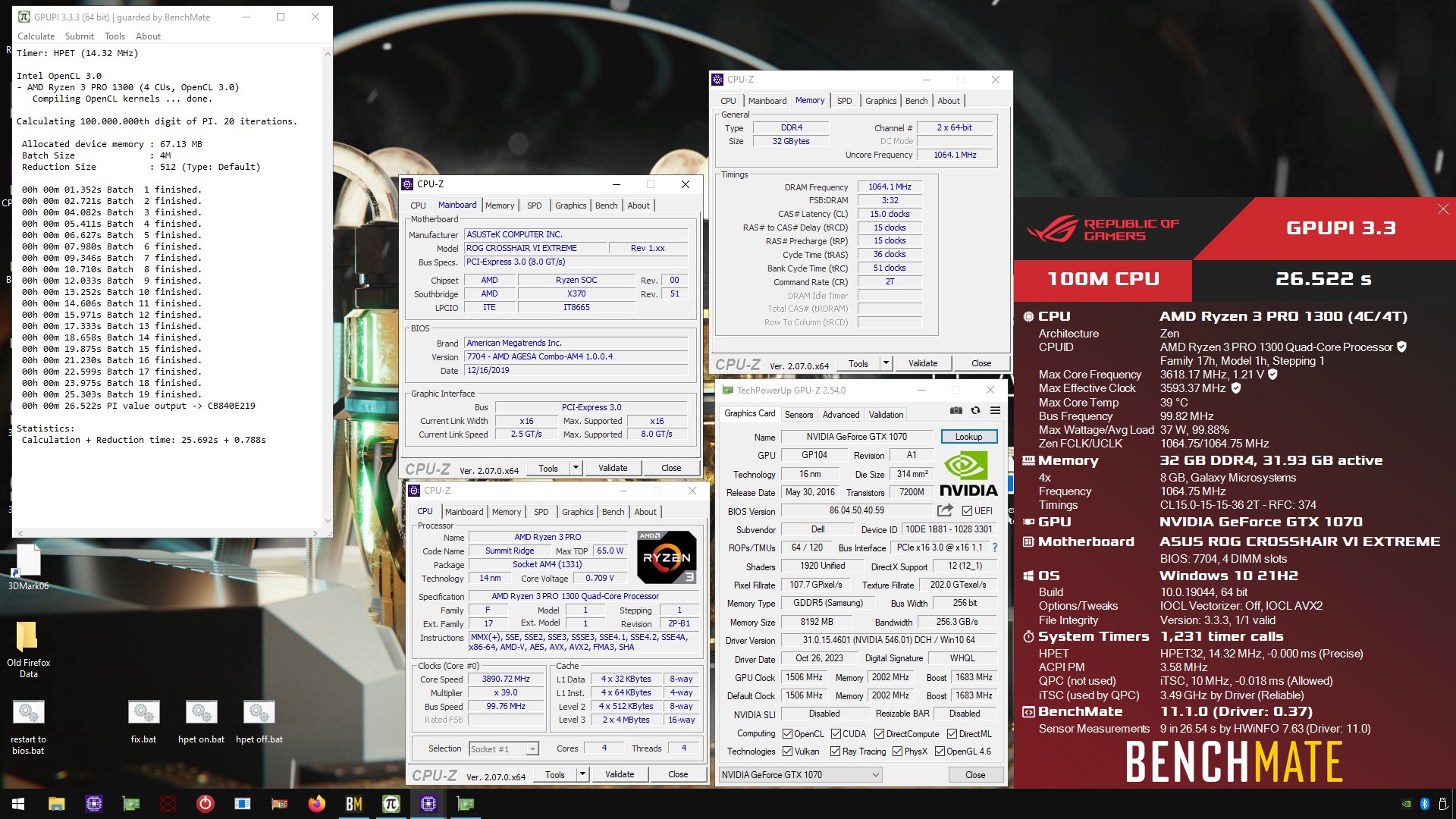Close the BenchMate result panel

click(x=1443, y=209)
